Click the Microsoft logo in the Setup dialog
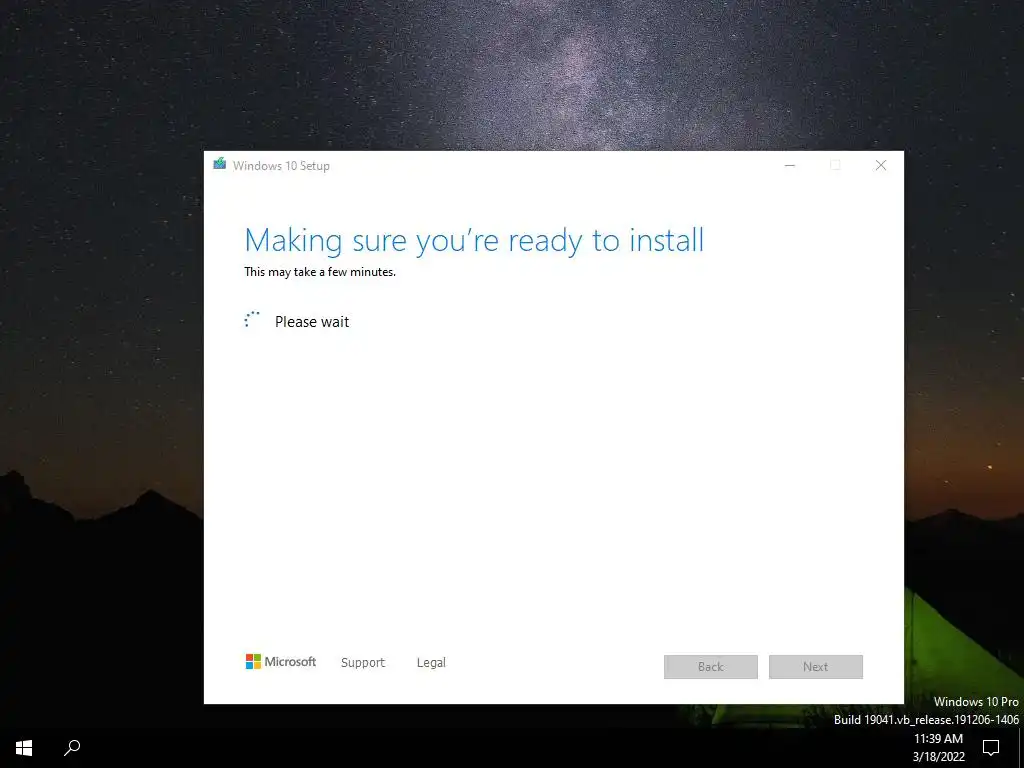The image size is (1024, 768). (281, 662)
